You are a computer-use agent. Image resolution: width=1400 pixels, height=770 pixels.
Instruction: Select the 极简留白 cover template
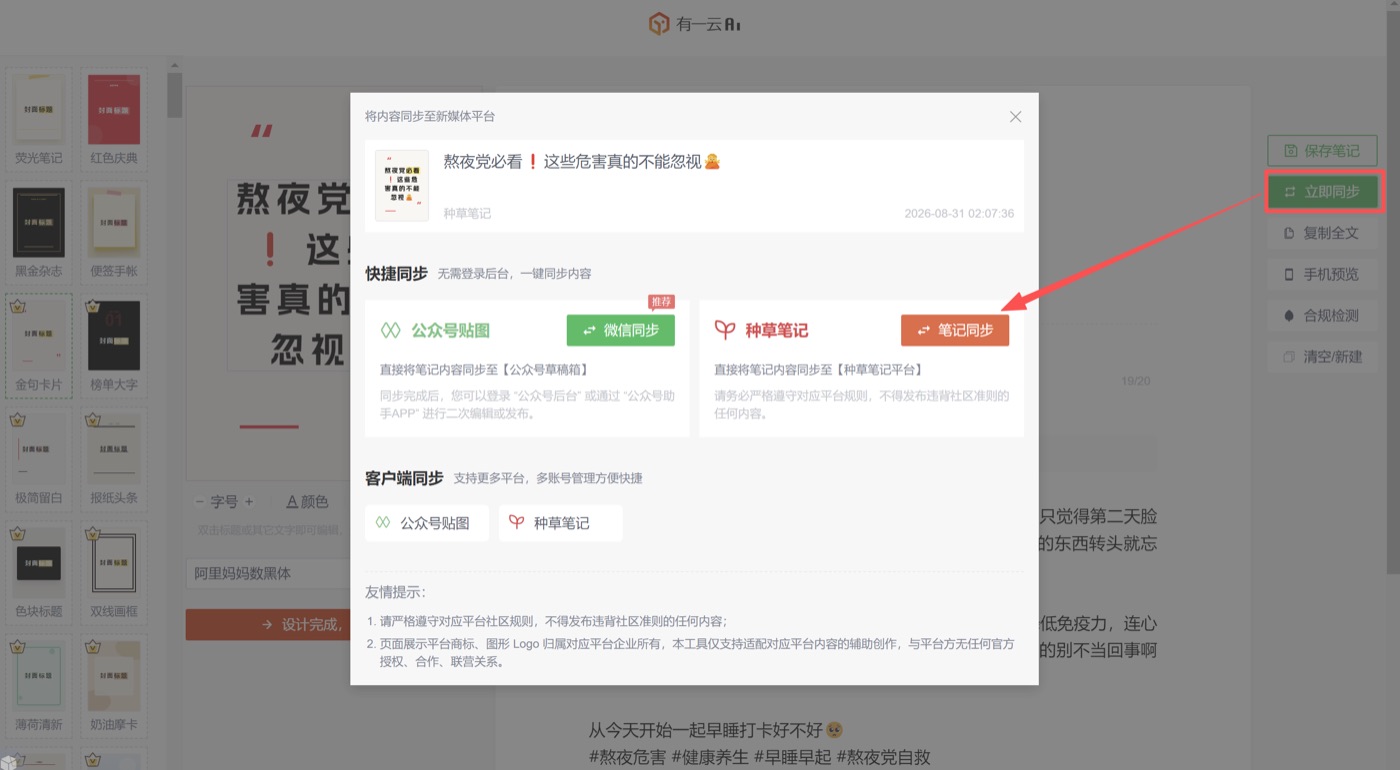tap(39, 459)
